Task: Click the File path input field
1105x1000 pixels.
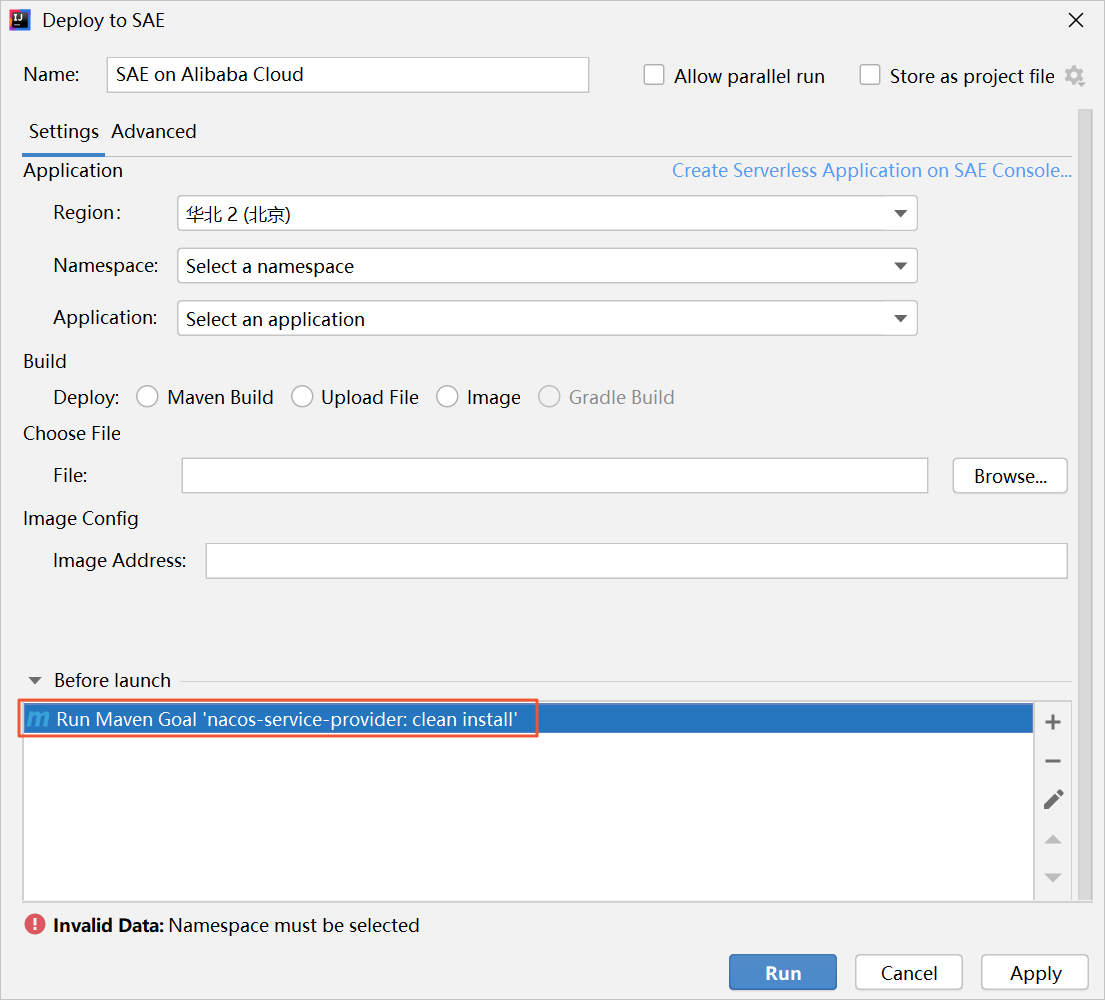Action: pos(555,476)
